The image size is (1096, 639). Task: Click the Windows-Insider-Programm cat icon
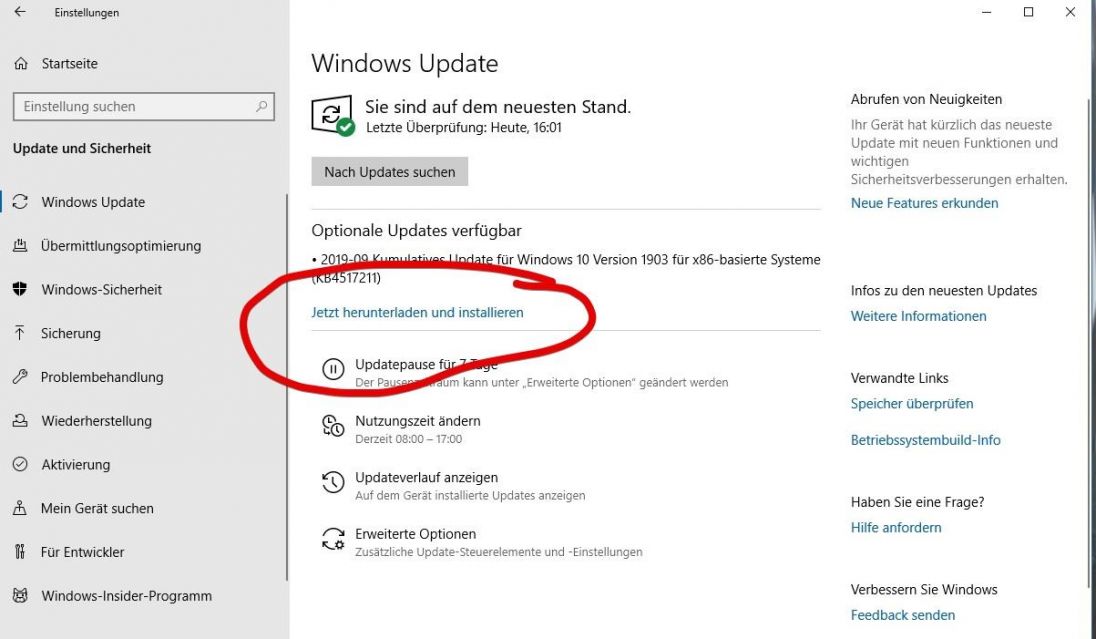click(20, 596)
